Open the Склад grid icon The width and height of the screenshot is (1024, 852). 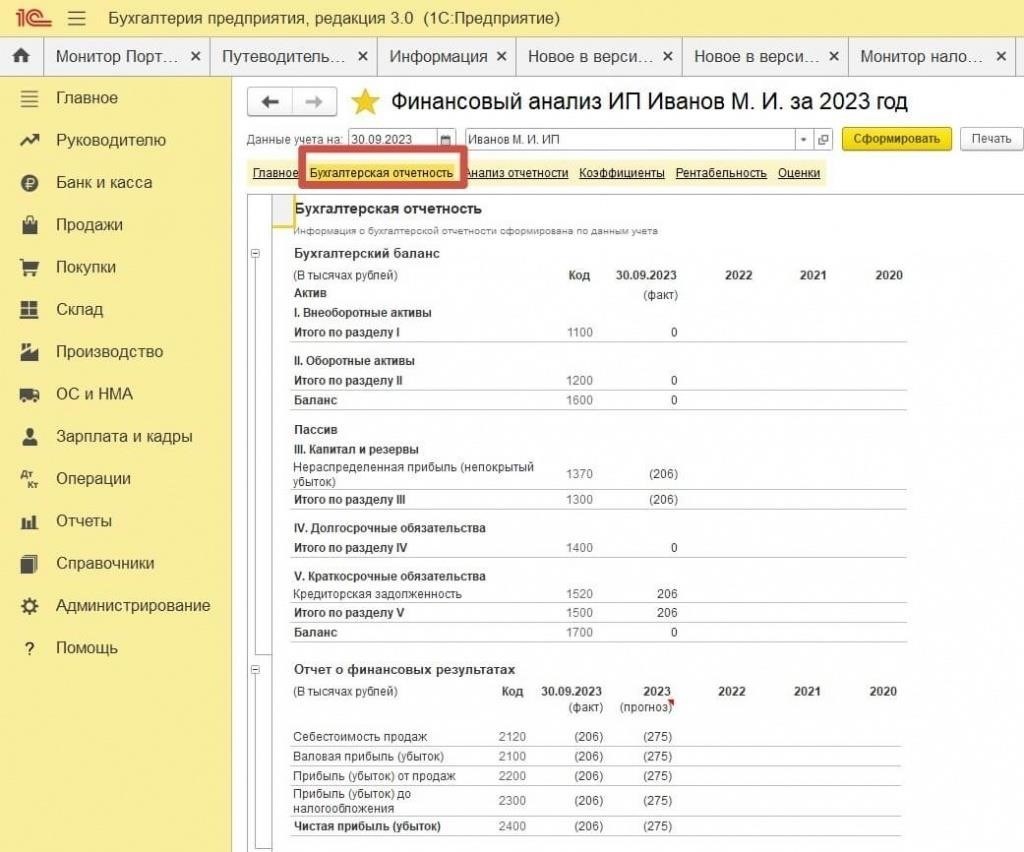[29, 309]
